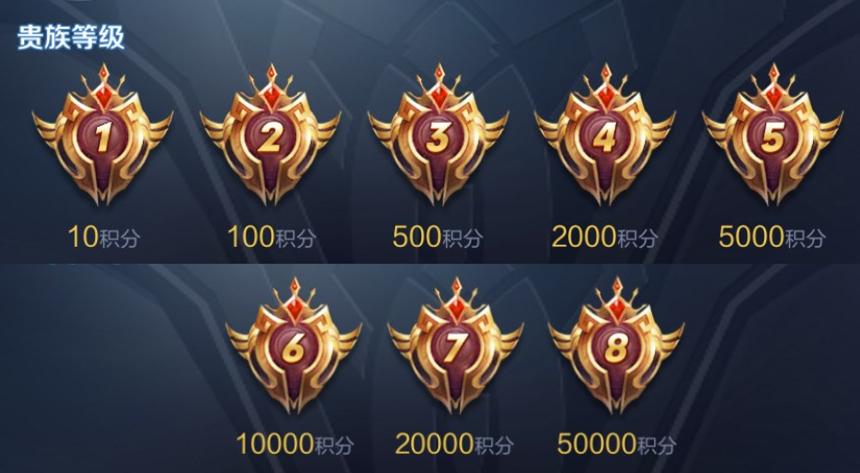860x473 pixels.
Task: Select the 5000积分 label
Action: pos(772,237)
